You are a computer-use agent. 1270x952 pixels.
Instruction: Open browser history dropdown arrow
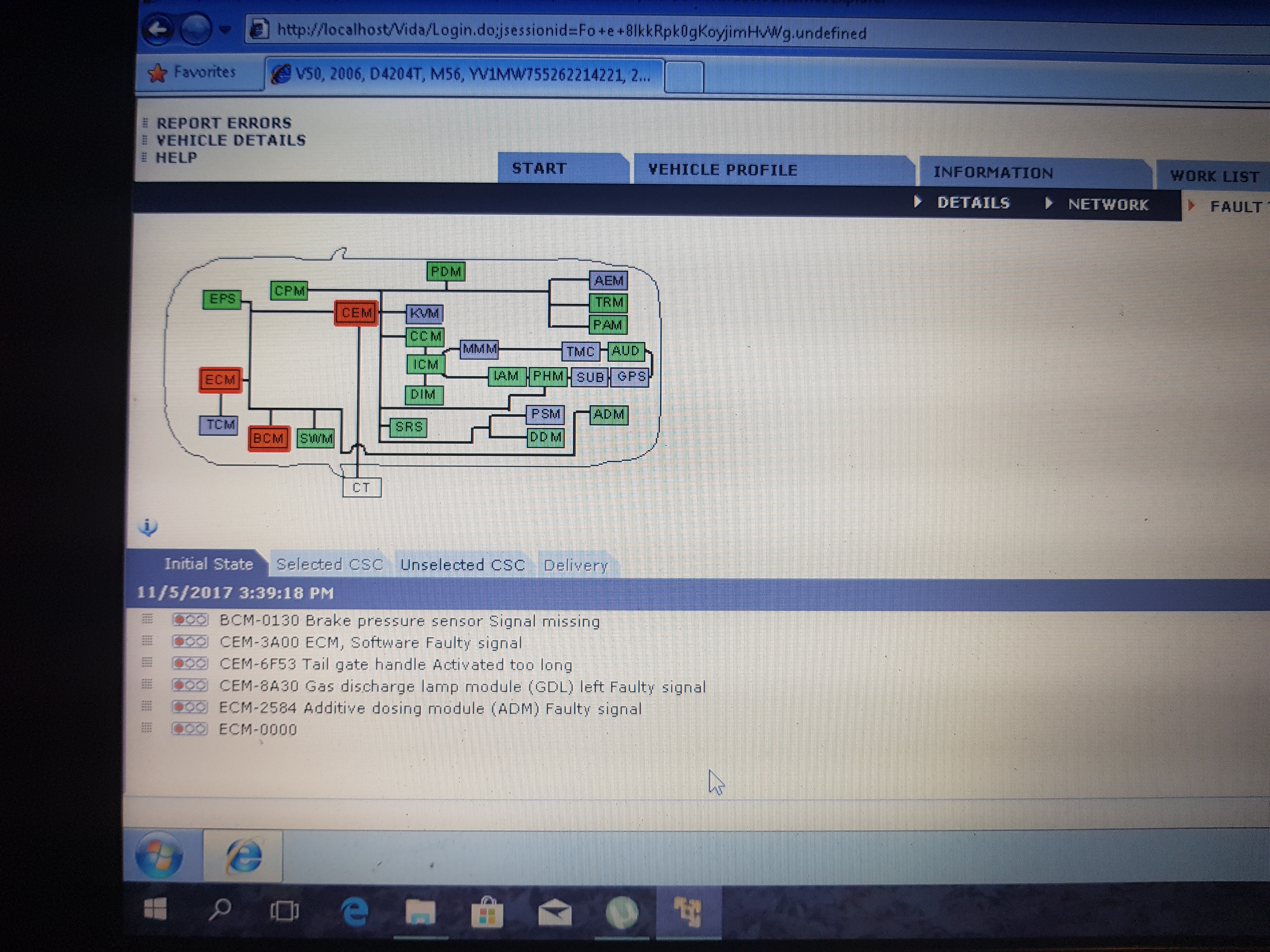[x=225, y=29]
